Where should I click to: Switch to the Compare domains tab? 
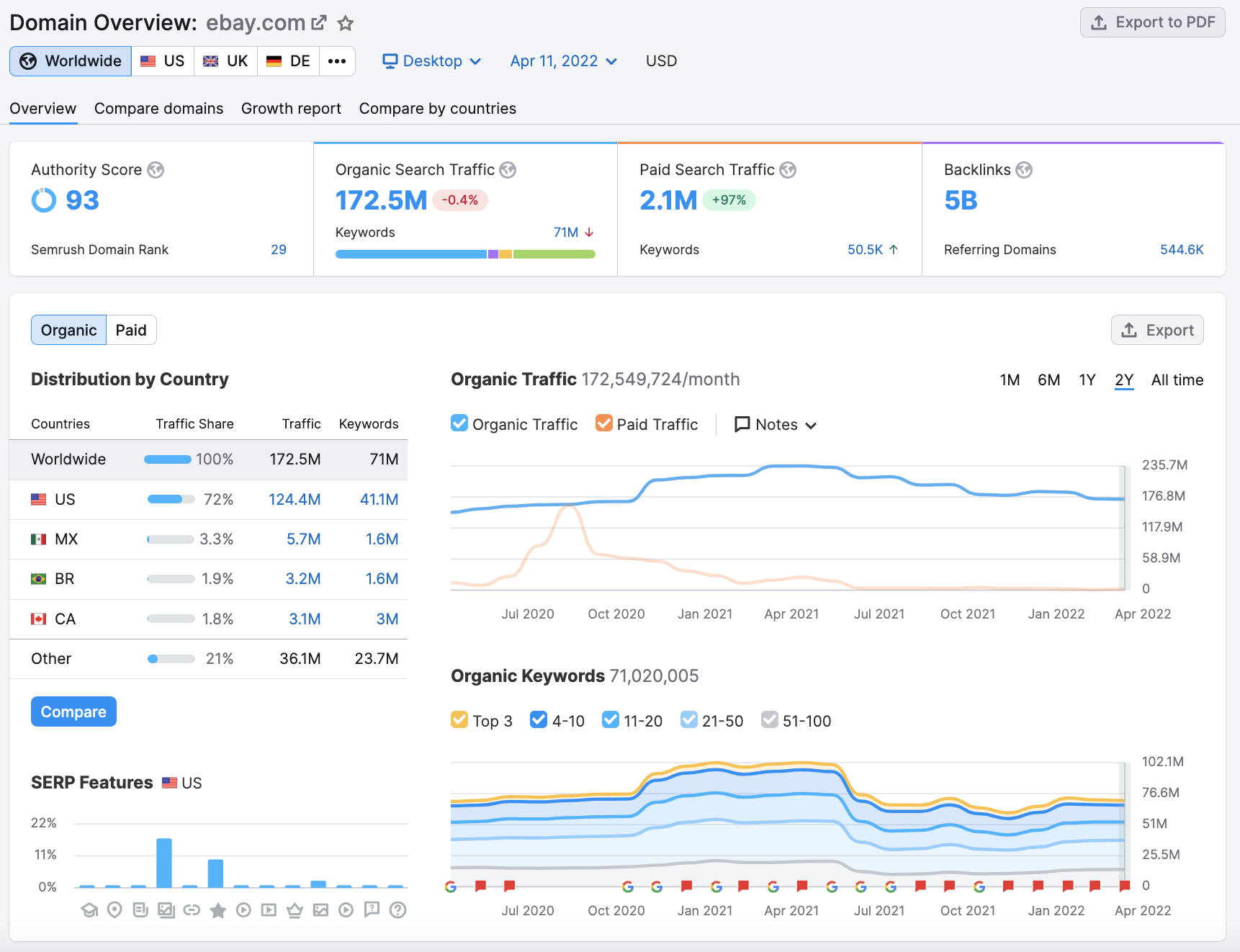[159, 109]
